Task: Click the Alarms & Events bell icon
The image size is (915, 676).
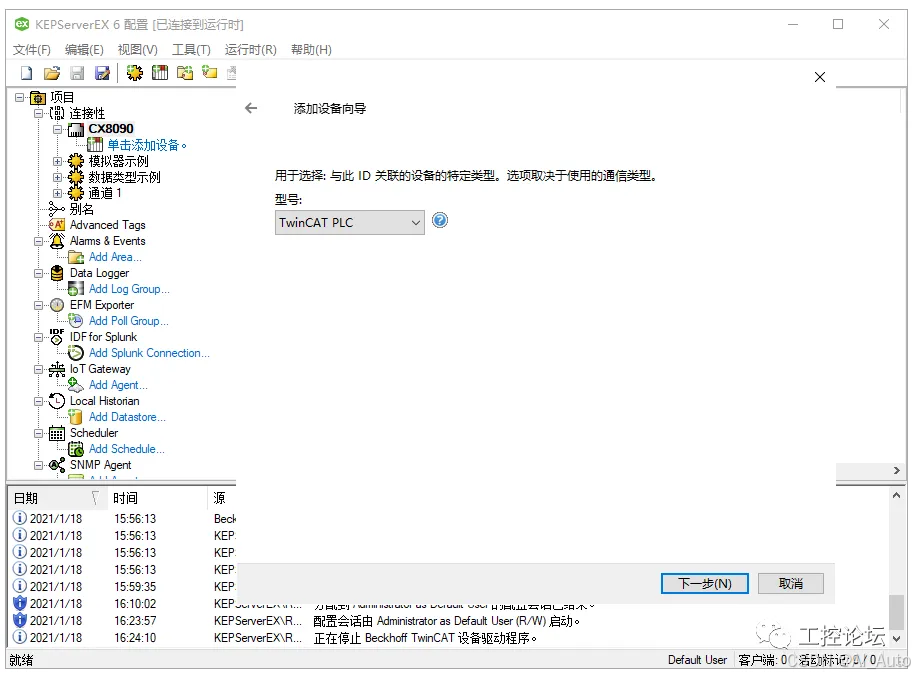Action: pos(57,241)
